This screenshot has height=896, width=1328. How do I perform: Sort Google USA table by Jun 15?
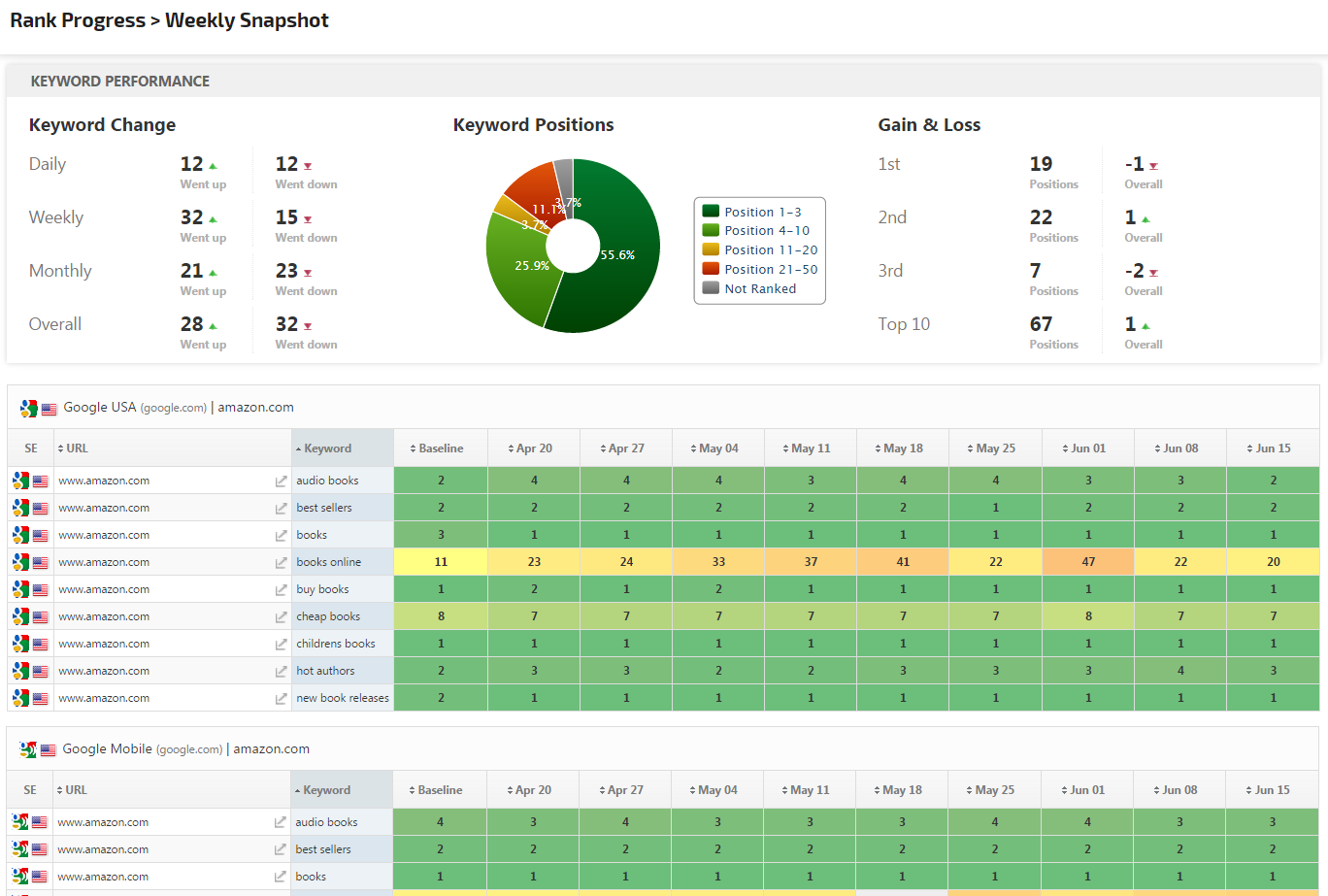coord(1272,448)
